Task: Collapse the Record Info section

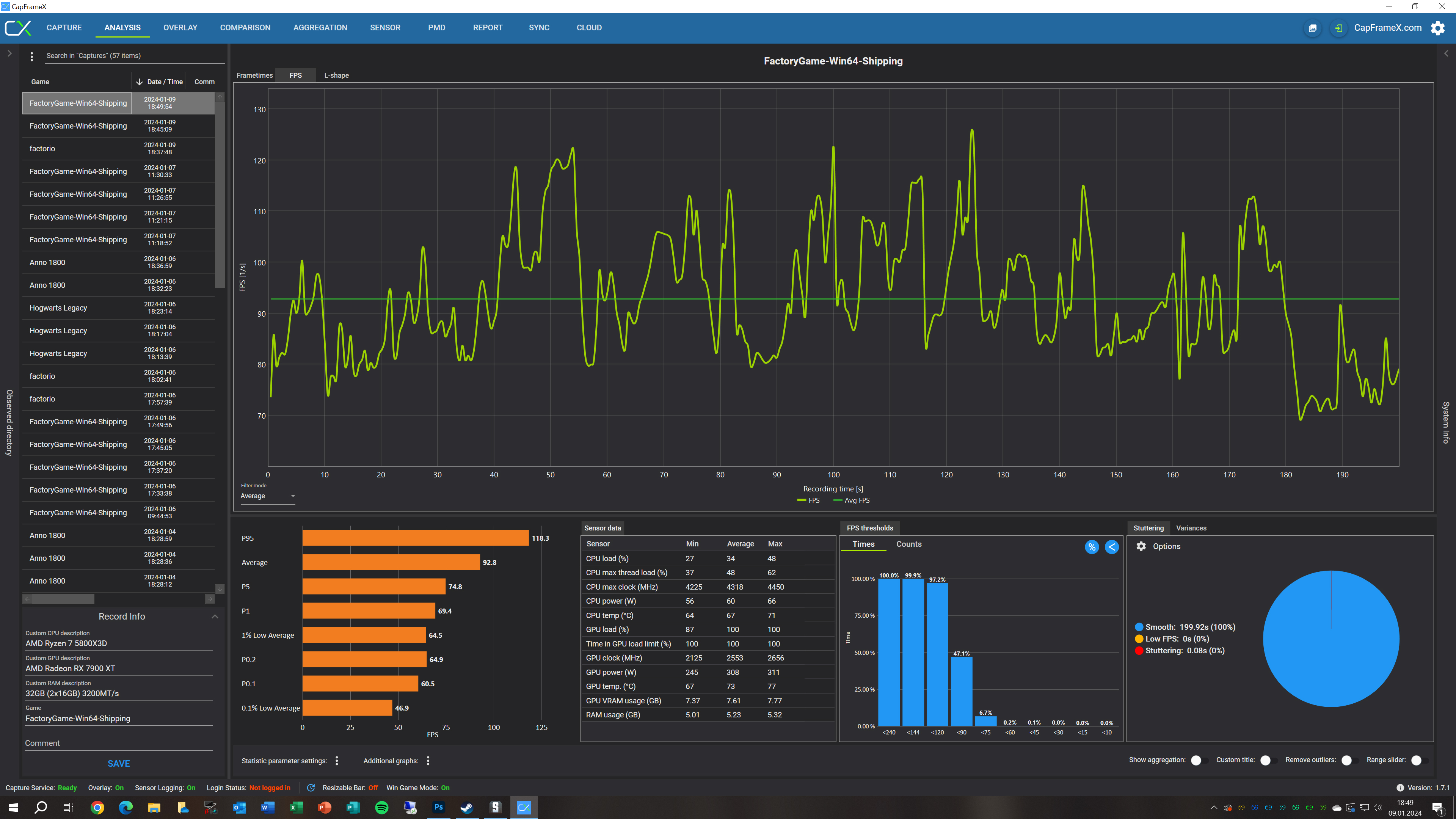Action: coord(215,616)
